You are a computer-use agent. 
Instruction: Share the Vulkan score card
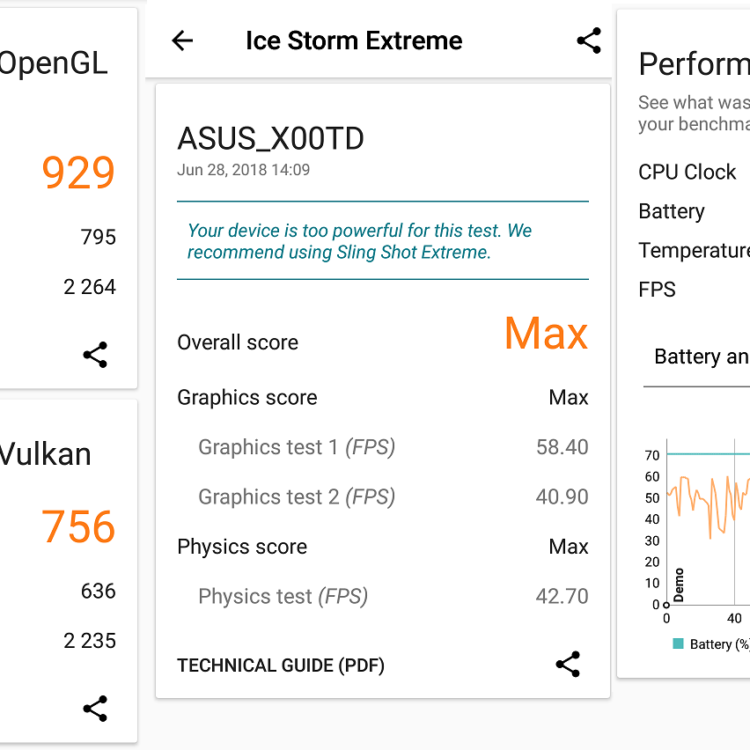point(95,709)
